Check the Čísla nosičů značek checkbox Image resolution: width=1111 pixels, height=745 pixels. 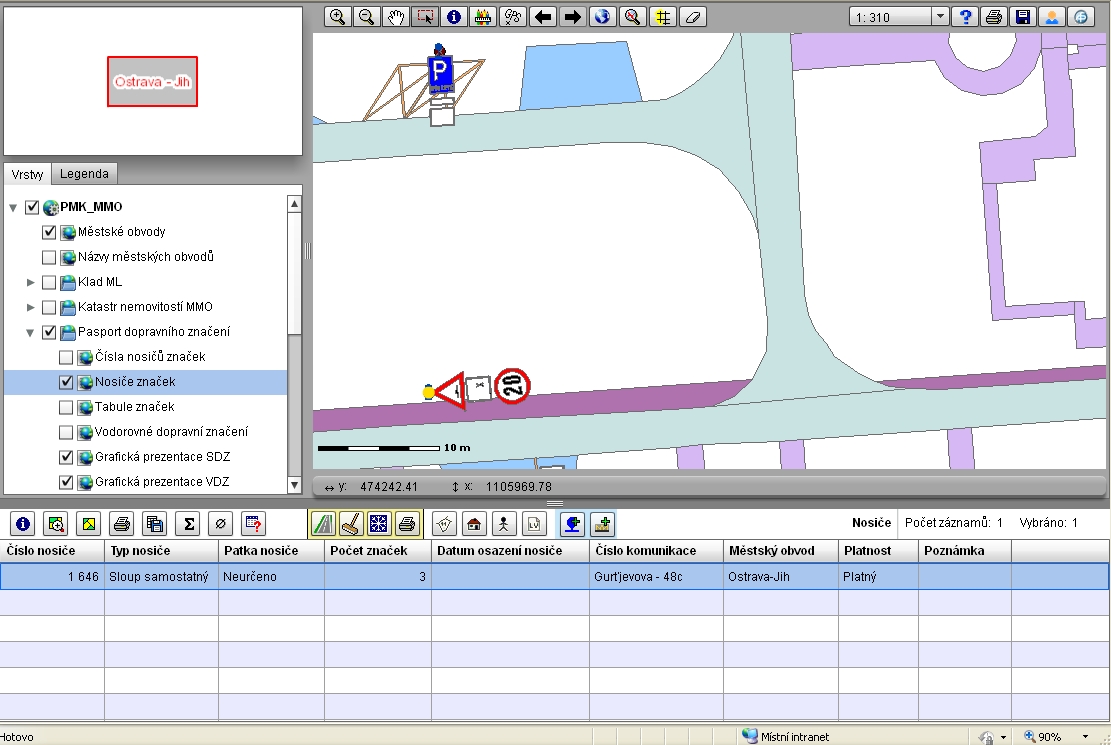(66, 357)
